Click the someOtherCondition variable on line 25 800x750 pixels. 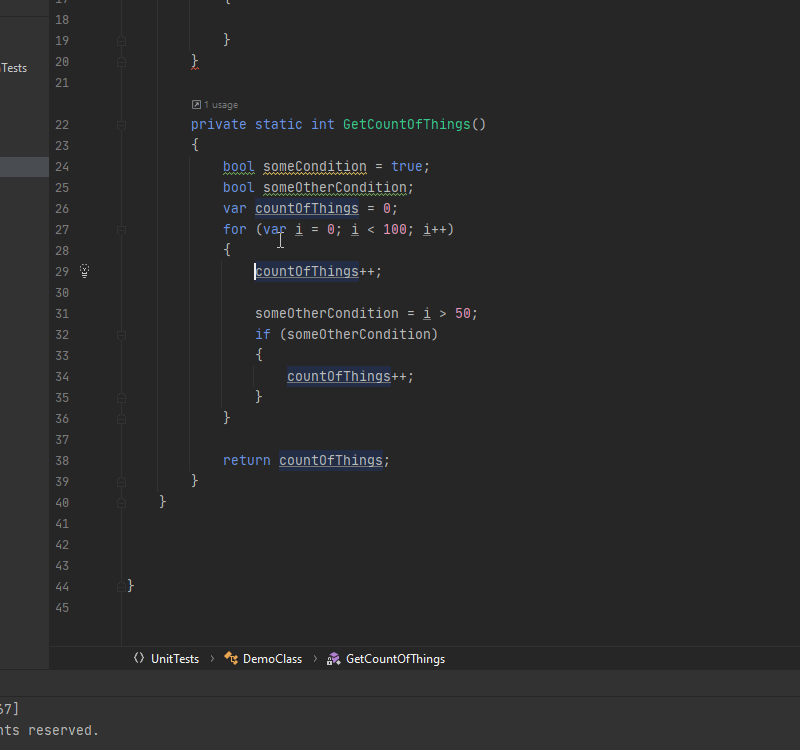tap(335, 187)
